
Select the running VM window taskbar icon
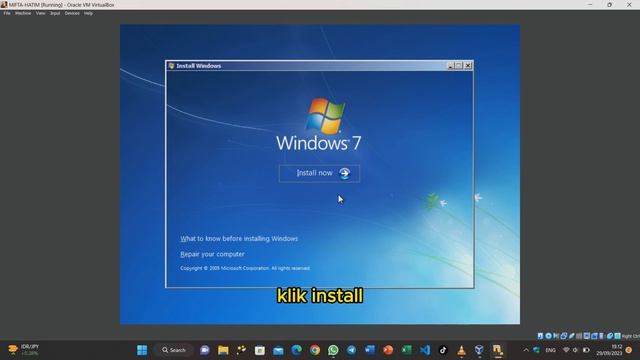coord(498,350)
